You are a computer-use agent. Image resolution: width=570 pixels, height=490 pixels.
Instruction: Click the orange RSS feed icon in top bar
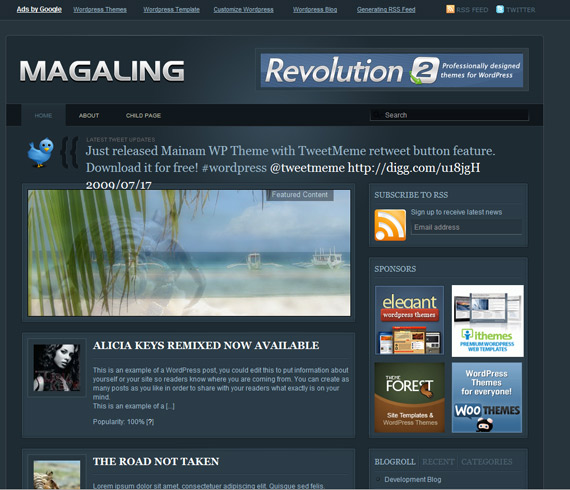[450, 9]
